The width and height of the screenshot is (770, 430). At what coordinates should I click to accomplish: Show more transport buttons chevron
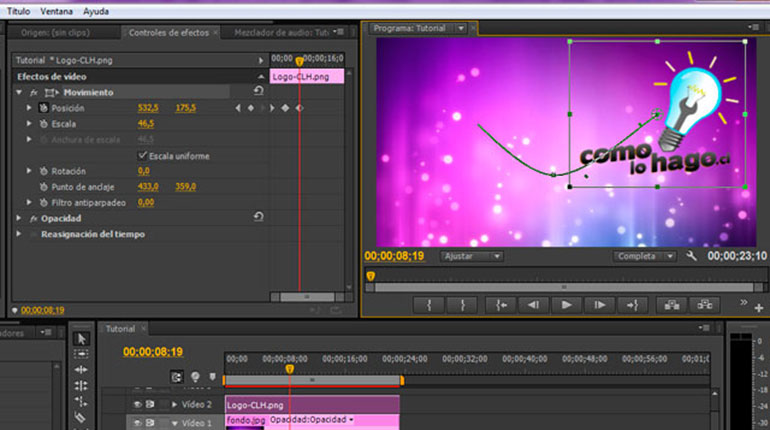click(743, 302)
